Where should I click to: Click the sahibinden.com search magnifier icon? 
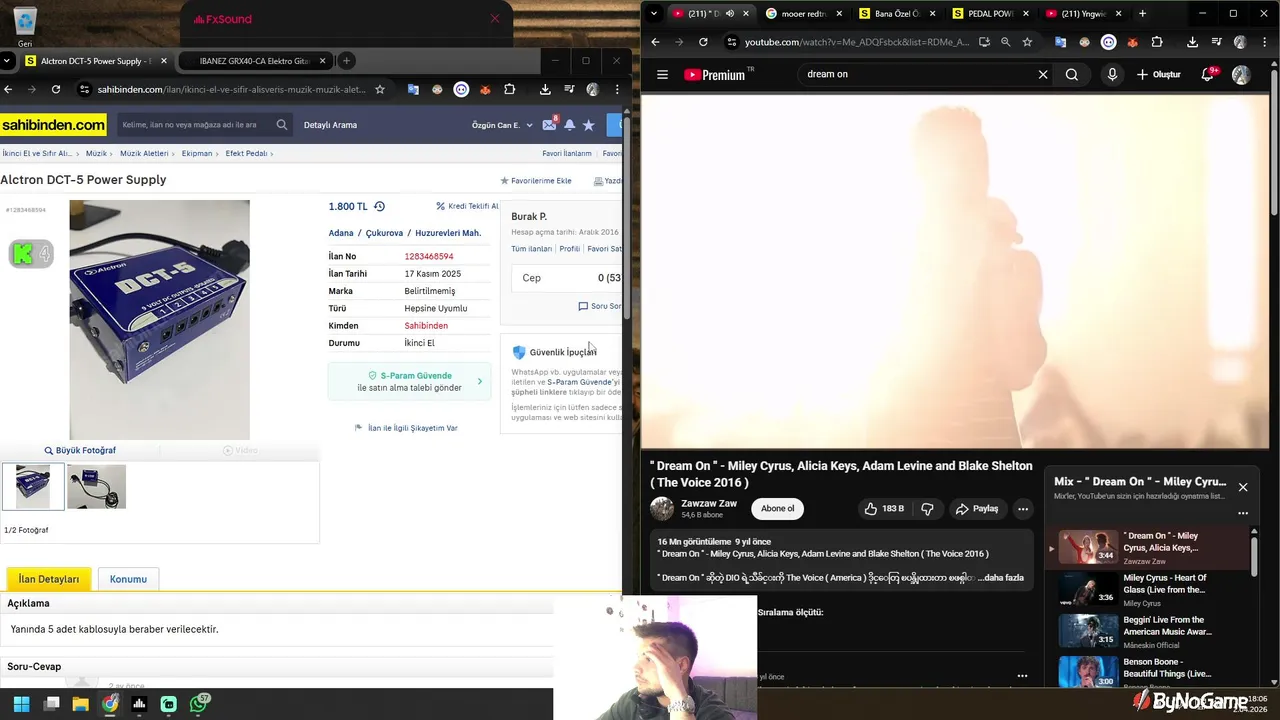tap(282, 125)
